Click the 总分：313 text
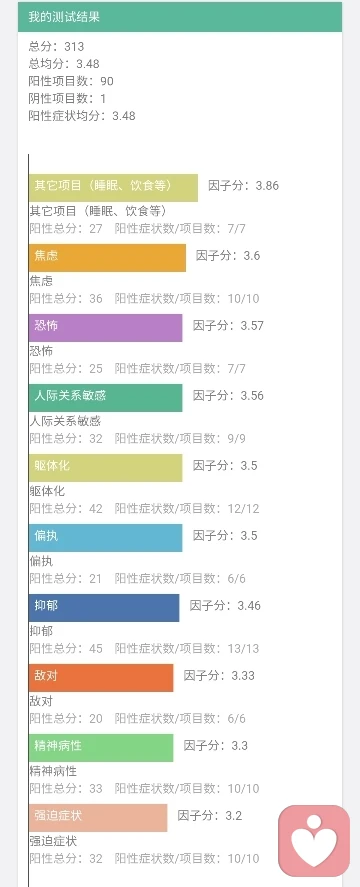Viewport: 360px width, 887px height. pos(56,46)
